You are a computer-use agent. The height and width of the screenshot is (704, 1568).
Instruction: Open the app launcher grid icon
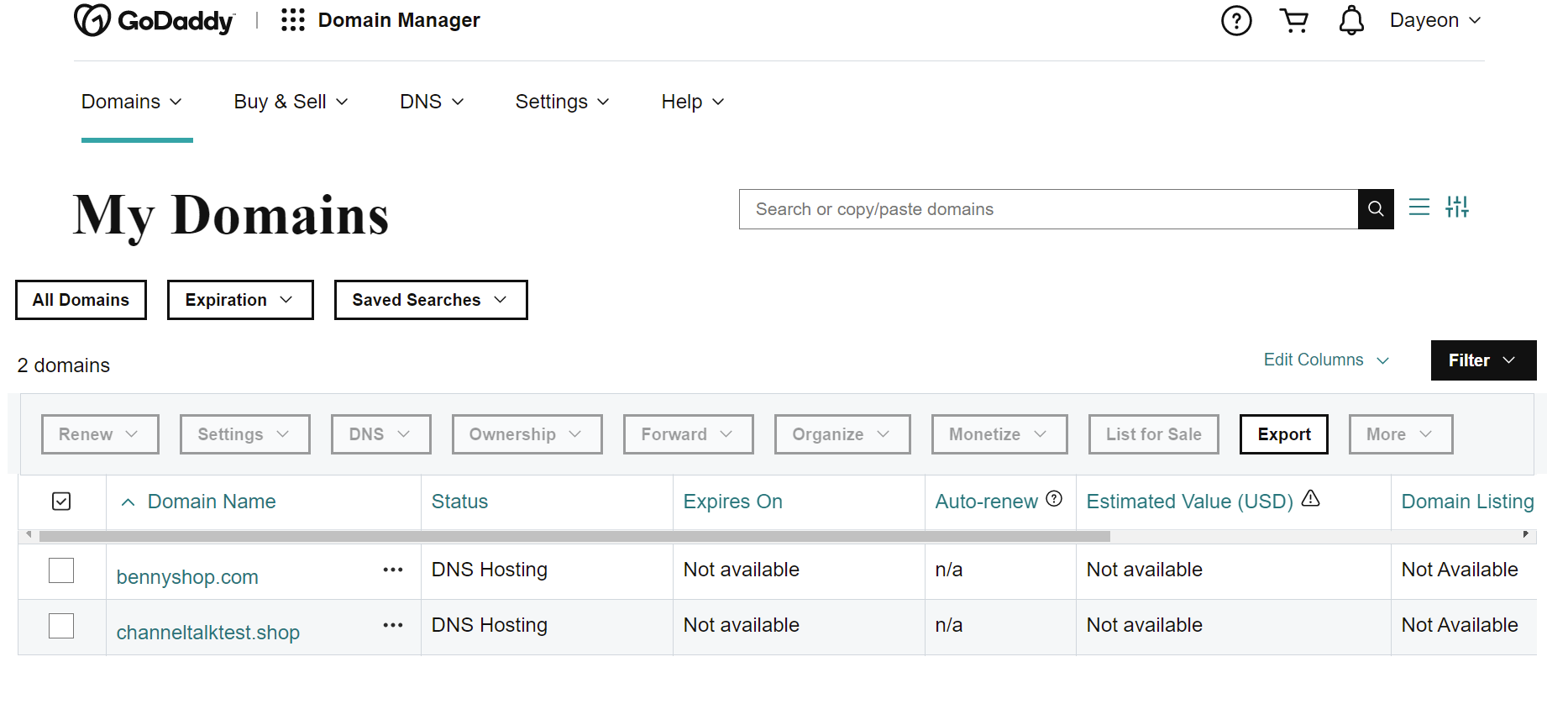pos(292,20)
